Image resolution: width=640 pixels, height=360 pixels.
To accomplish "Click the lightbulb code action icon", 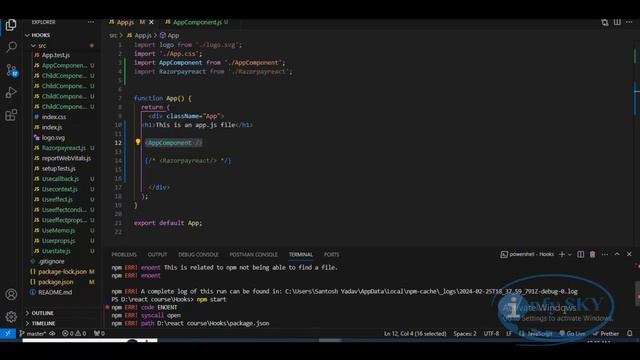I will click(138, 142).
